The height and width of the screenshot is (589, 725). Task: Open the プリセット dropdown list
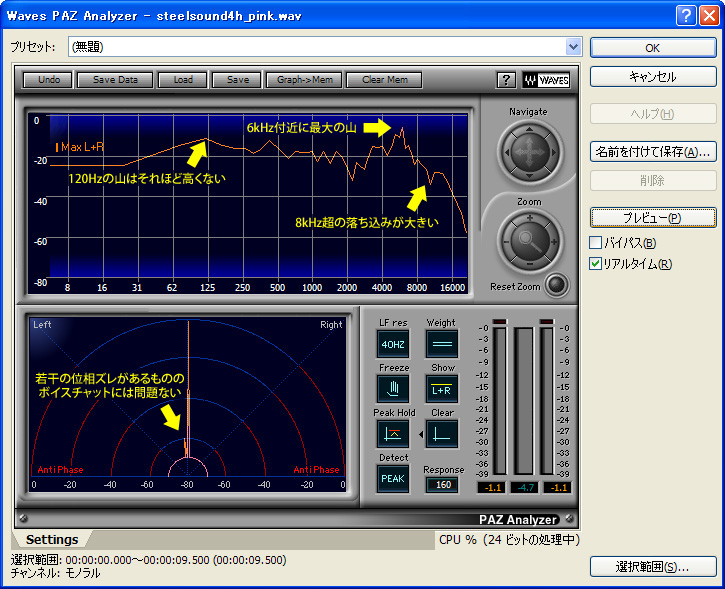click(573, 46)
